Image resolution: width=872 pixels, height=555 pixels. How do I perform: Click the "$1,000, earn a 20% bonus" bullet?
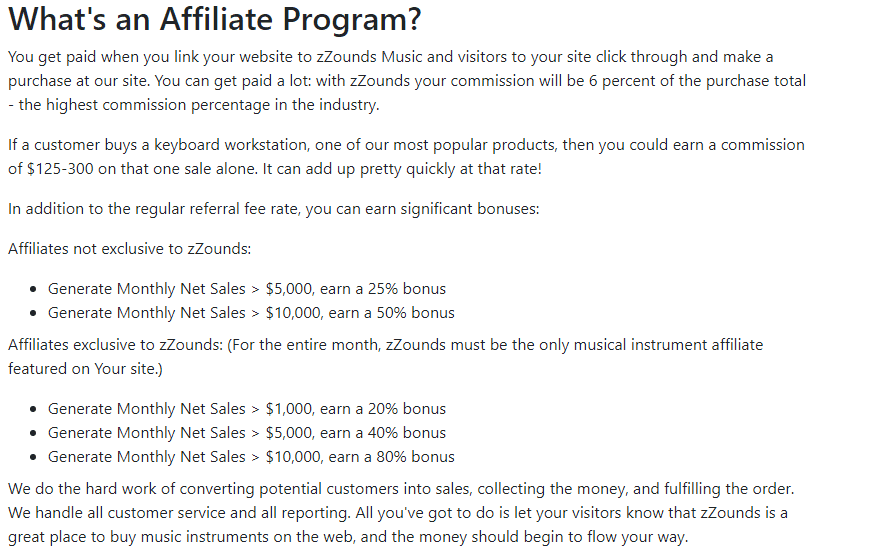coord(247,409)
